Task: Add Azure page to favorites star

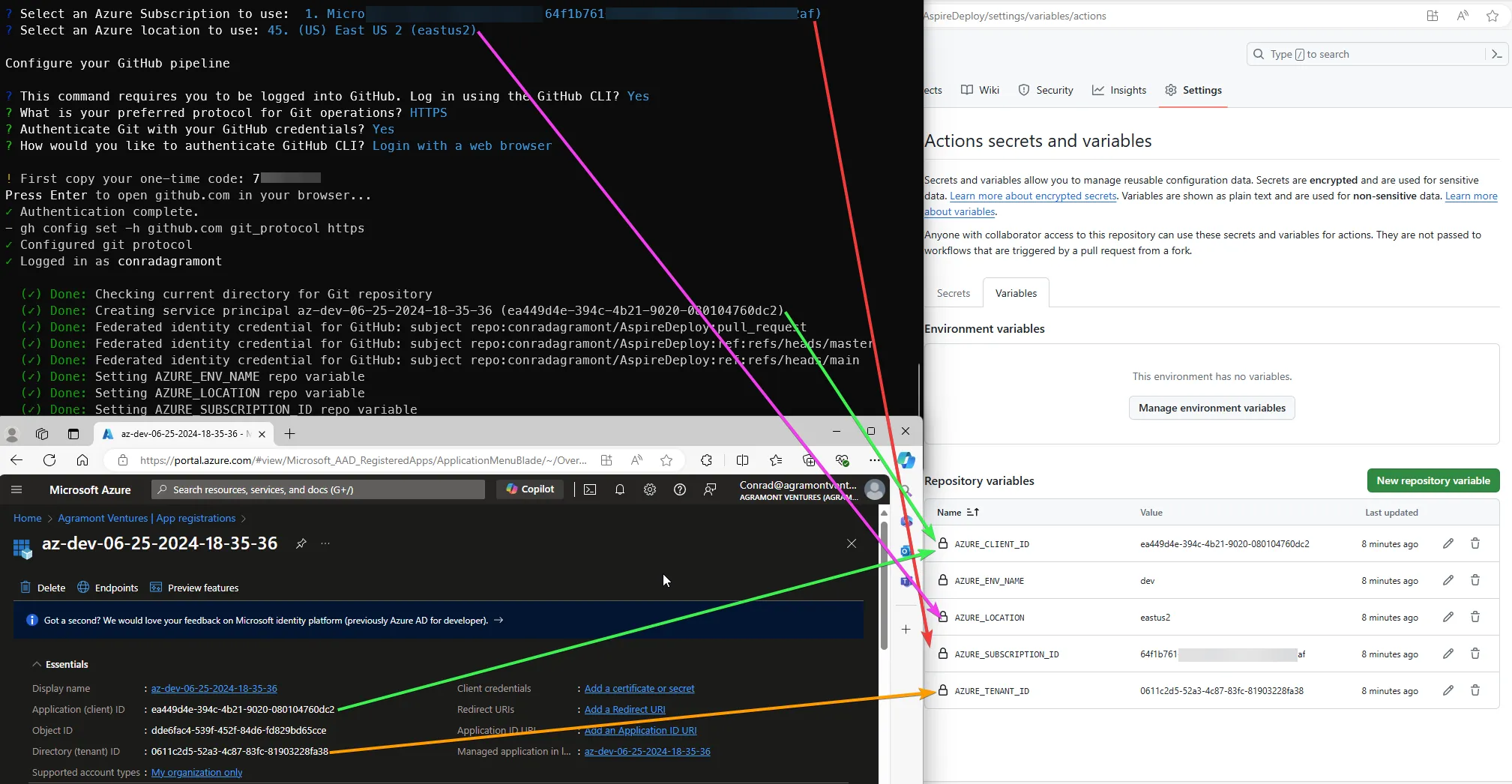Action: 666,460
